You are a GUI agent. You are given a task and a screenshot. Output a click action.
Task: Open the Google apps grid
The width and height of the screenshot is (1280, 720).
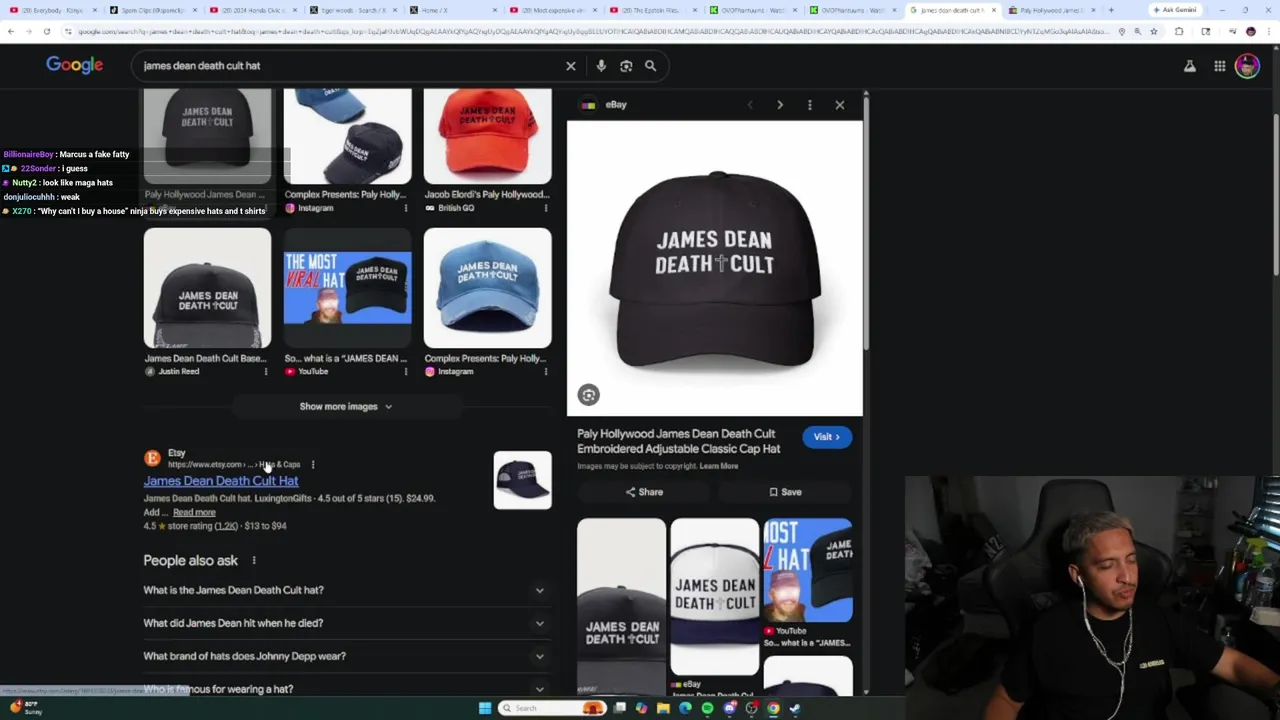click(x=1220, y=66)
